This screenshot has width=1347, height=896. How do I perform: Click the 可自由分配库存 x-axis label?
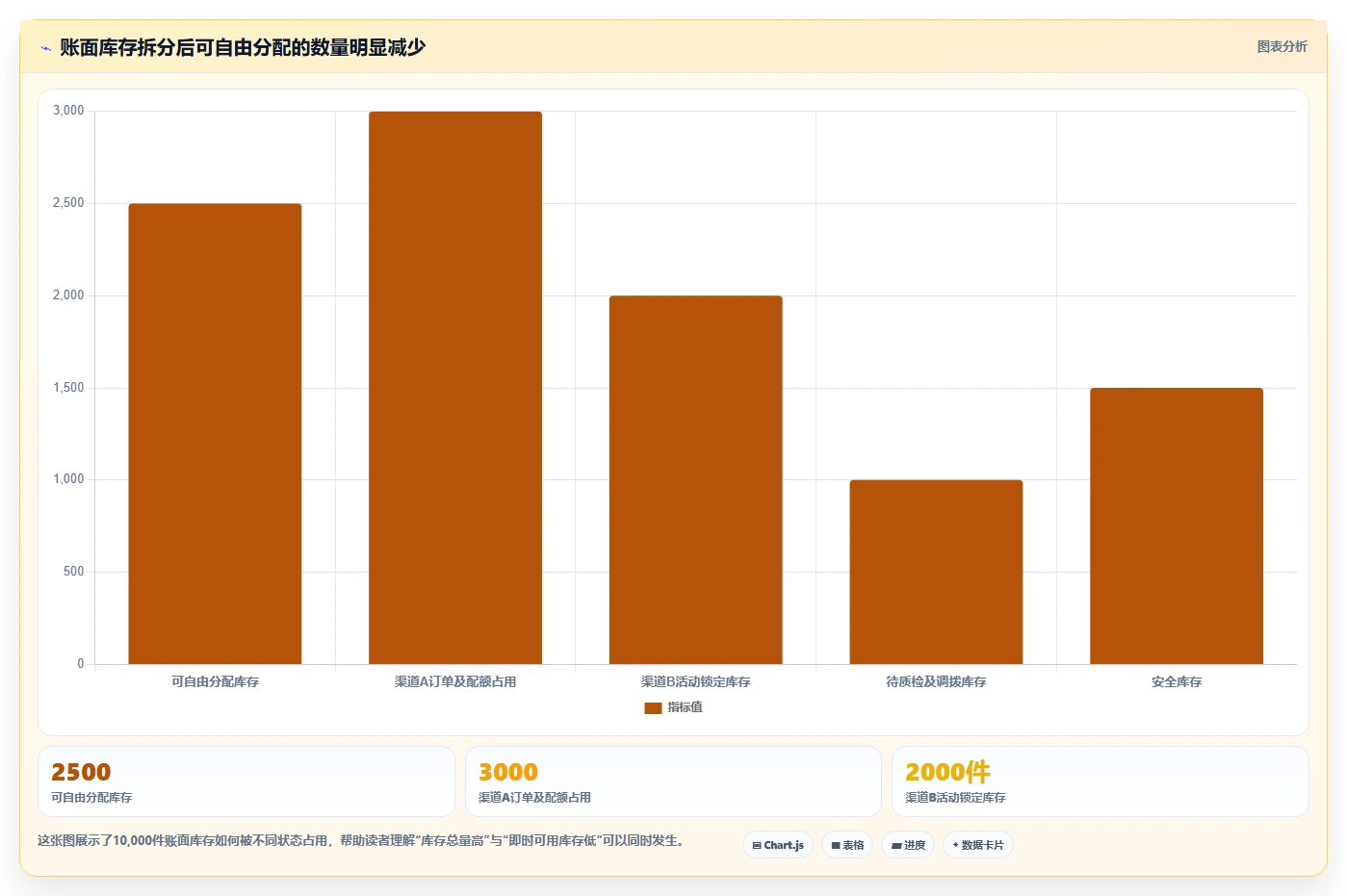pyautogui.click(x=215, y=681)
